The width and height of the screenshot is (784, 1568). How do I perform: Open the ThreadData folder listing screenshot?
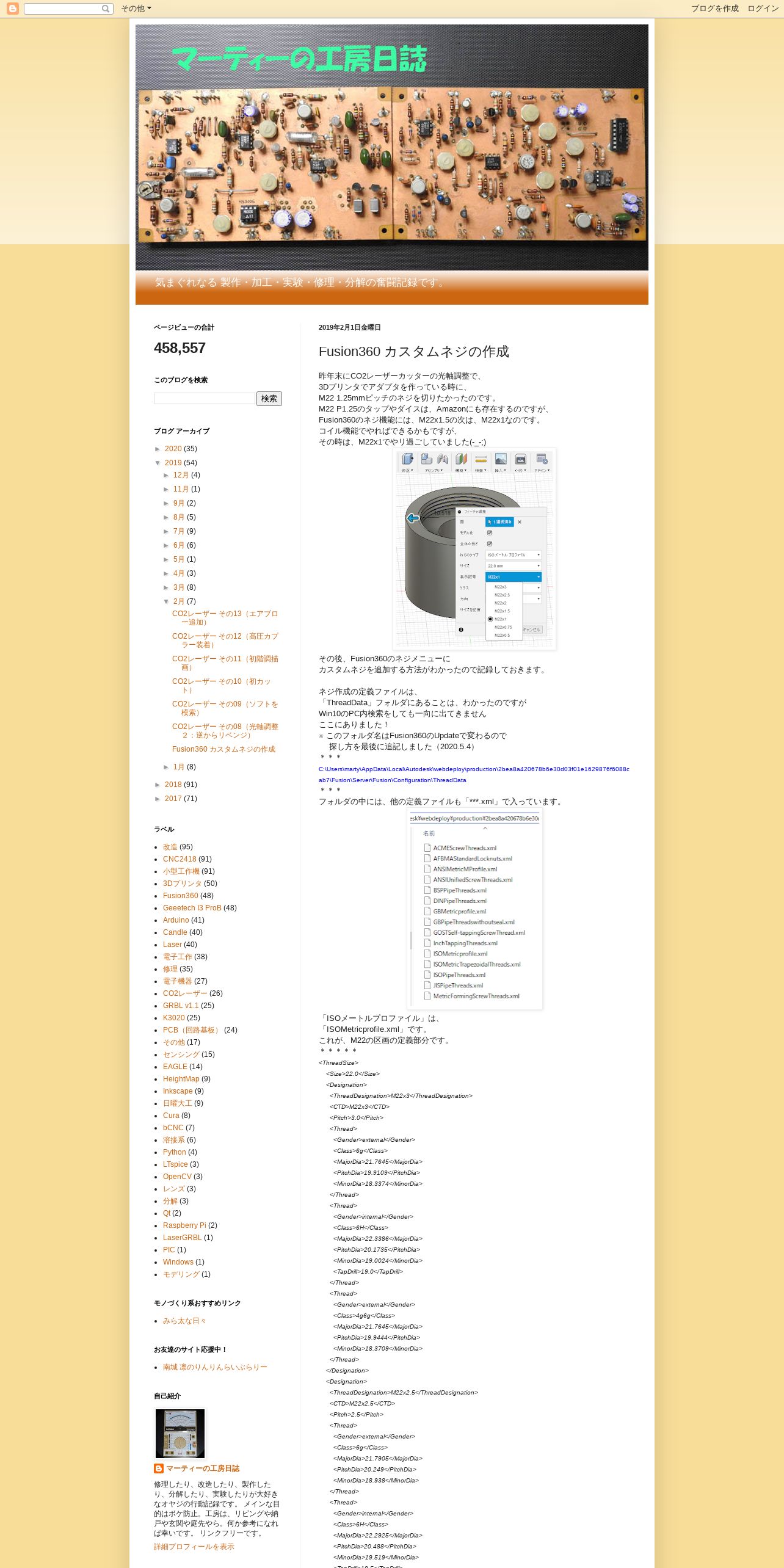click(474, 910)
